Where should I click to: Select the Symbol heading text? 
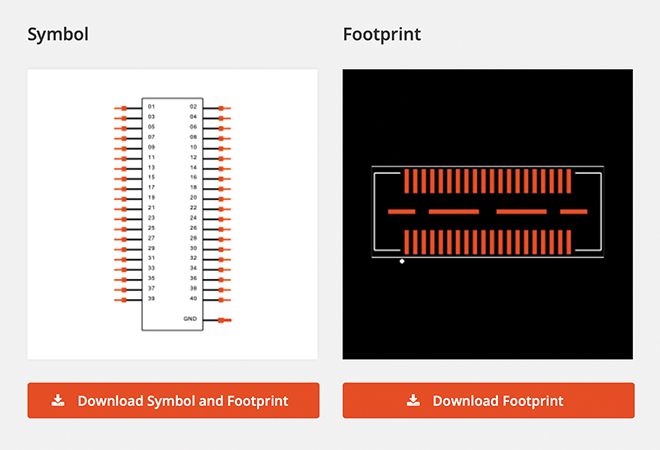pyautogui.click(x=58, y=35)
